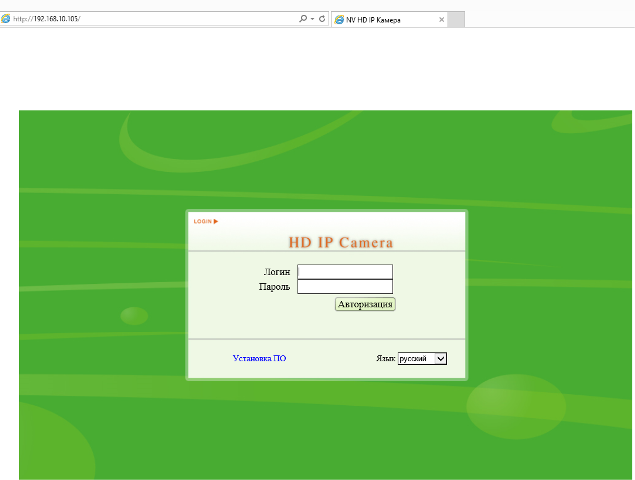This screenshot has height=480, width=635.
Task: Click the search magnifier icon in address bar
Action: [303, 19]
